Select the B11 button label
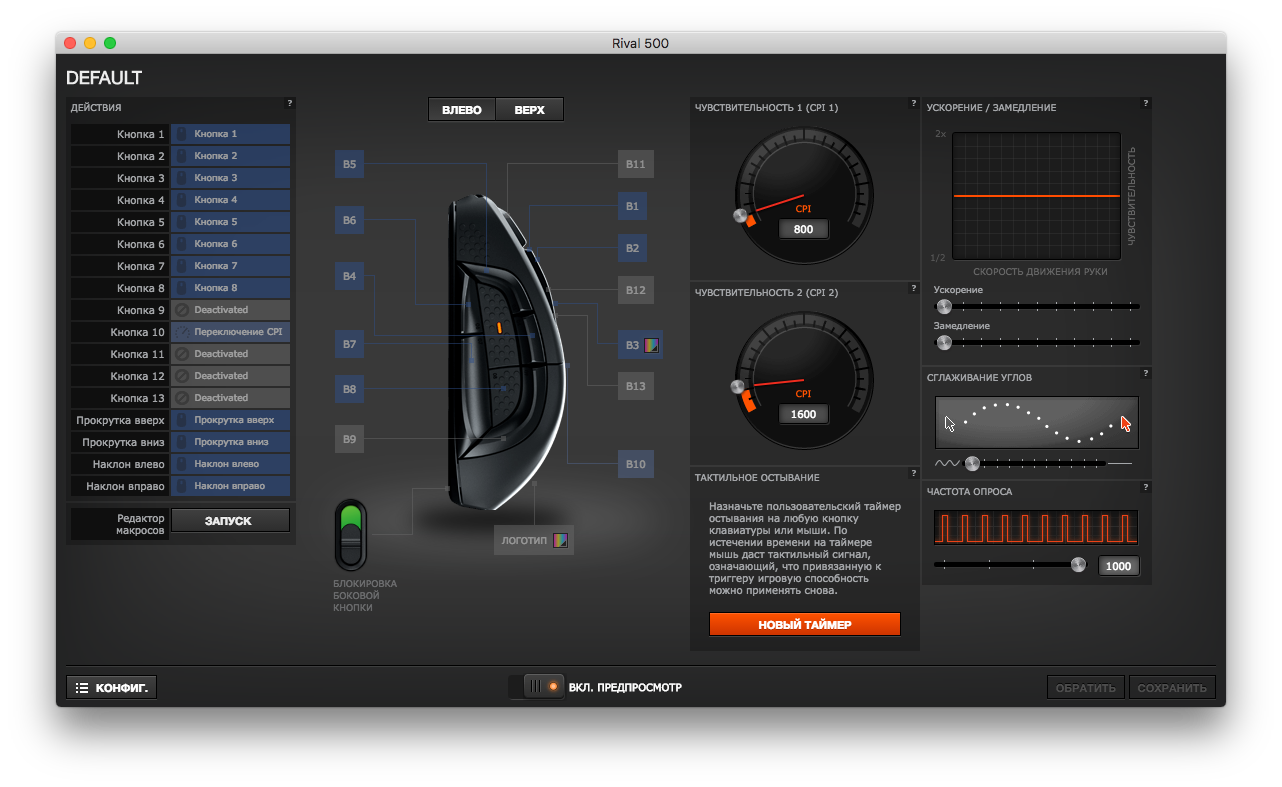This screenshot has height=787, width=1282. tap(636, 164)
